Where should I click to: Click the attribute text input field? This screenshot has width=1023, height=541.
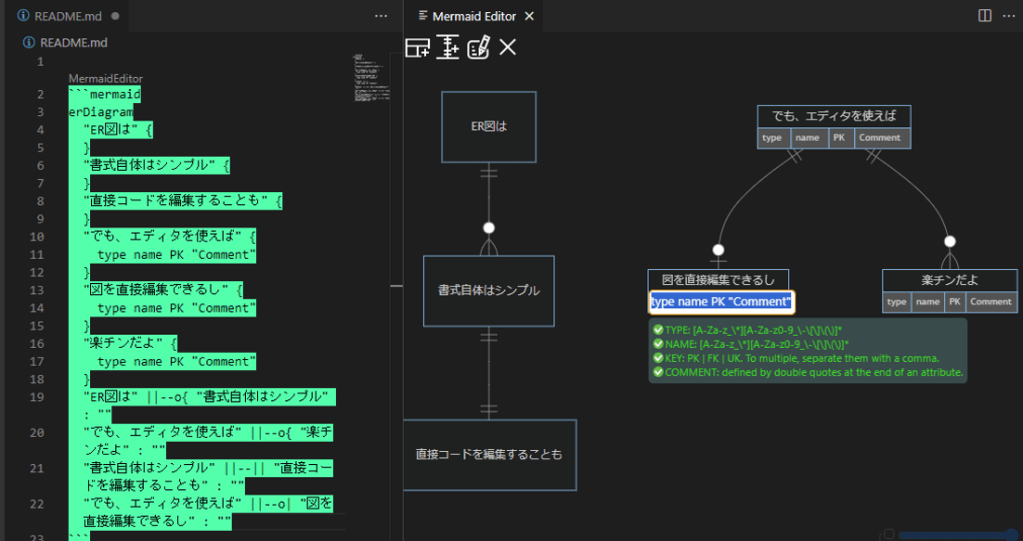coord(721,301)
